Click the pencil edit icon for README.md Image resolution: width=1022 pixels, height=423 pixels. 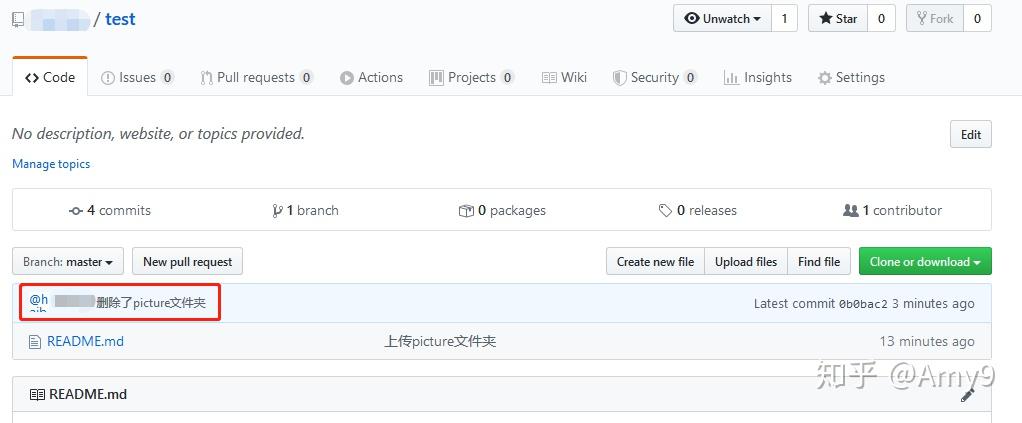coord(967,395)
